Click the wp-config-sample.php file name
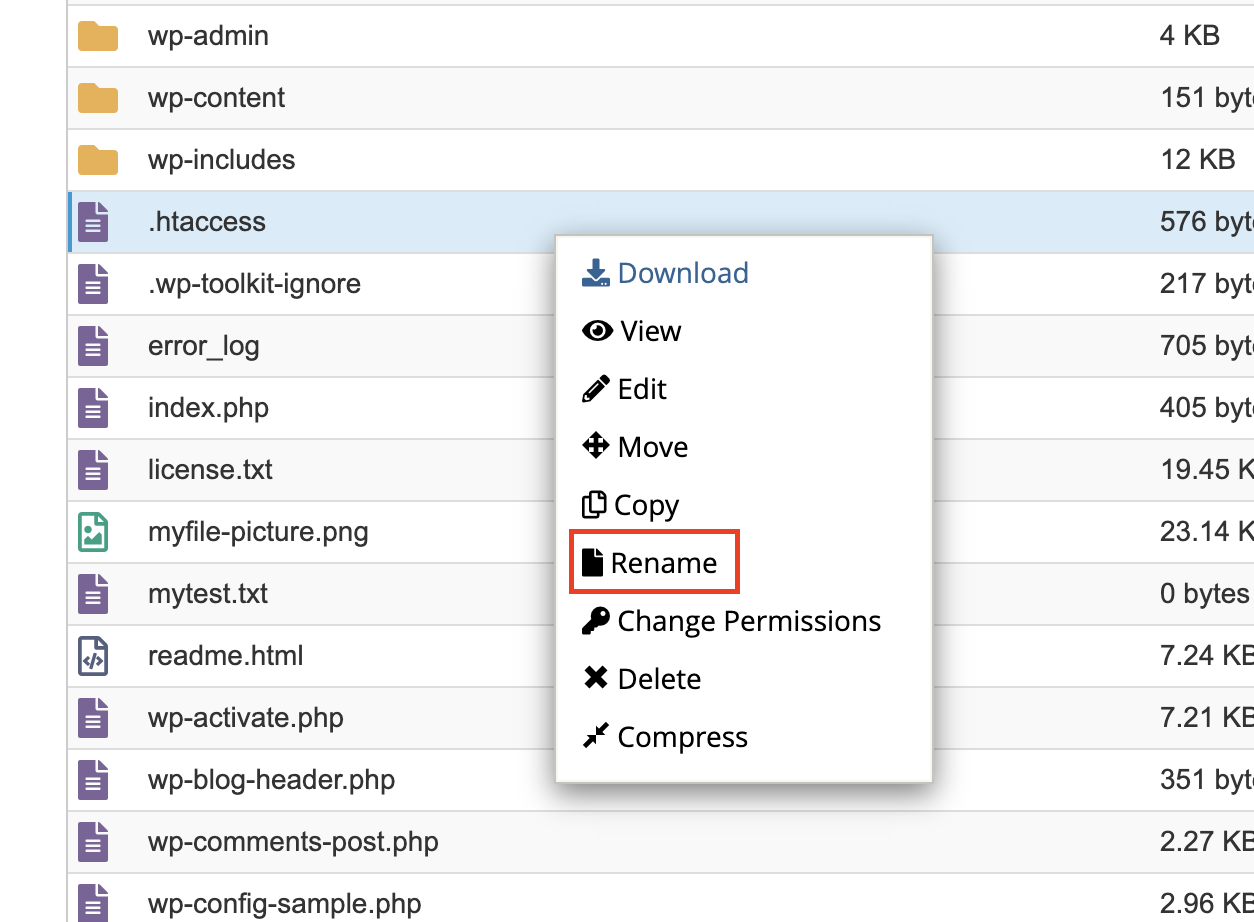 pos(284,904)
